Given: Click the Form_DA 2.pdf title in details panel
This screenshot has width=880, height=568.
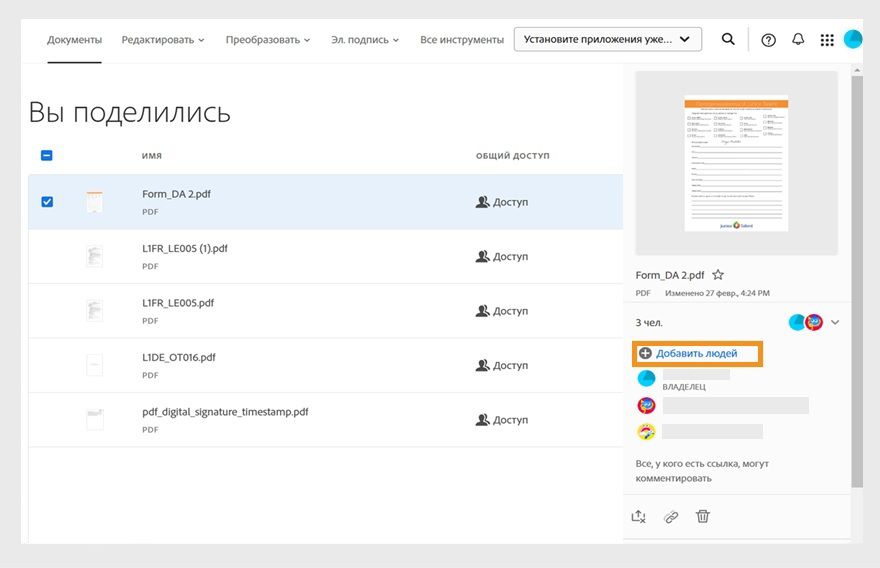Looking at the screenshot, I should [x=670, y=275].
